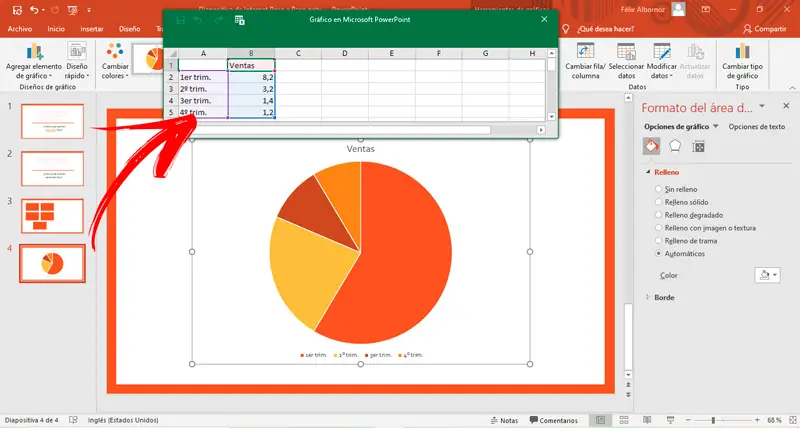
Task: Click Cambiar tipo de gráfico
Action: [x=742, y=61]
